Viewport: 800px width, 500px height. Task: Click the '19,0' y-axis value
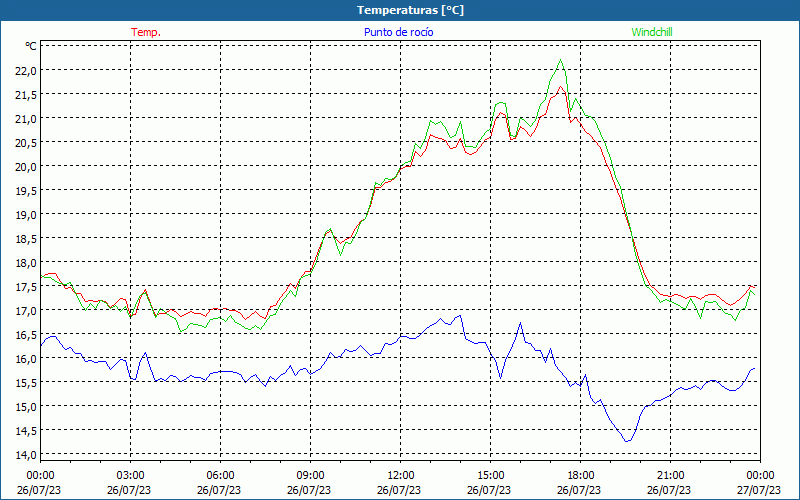click(26, 215)
